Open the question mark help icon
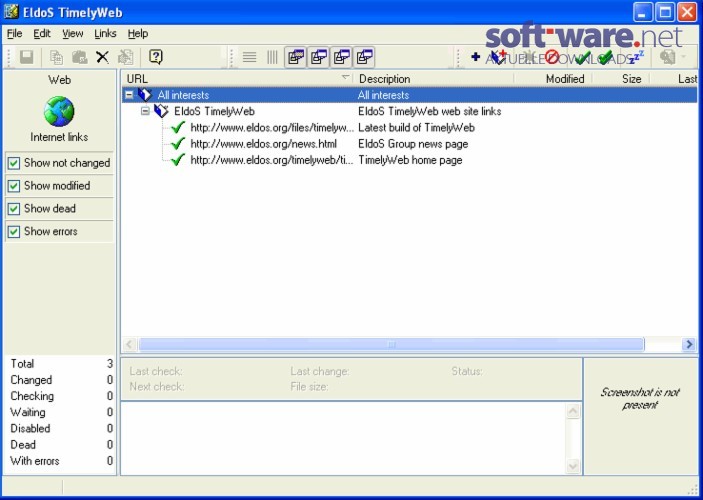The height and width of the screenshot is (500, 703). point(156,57)
